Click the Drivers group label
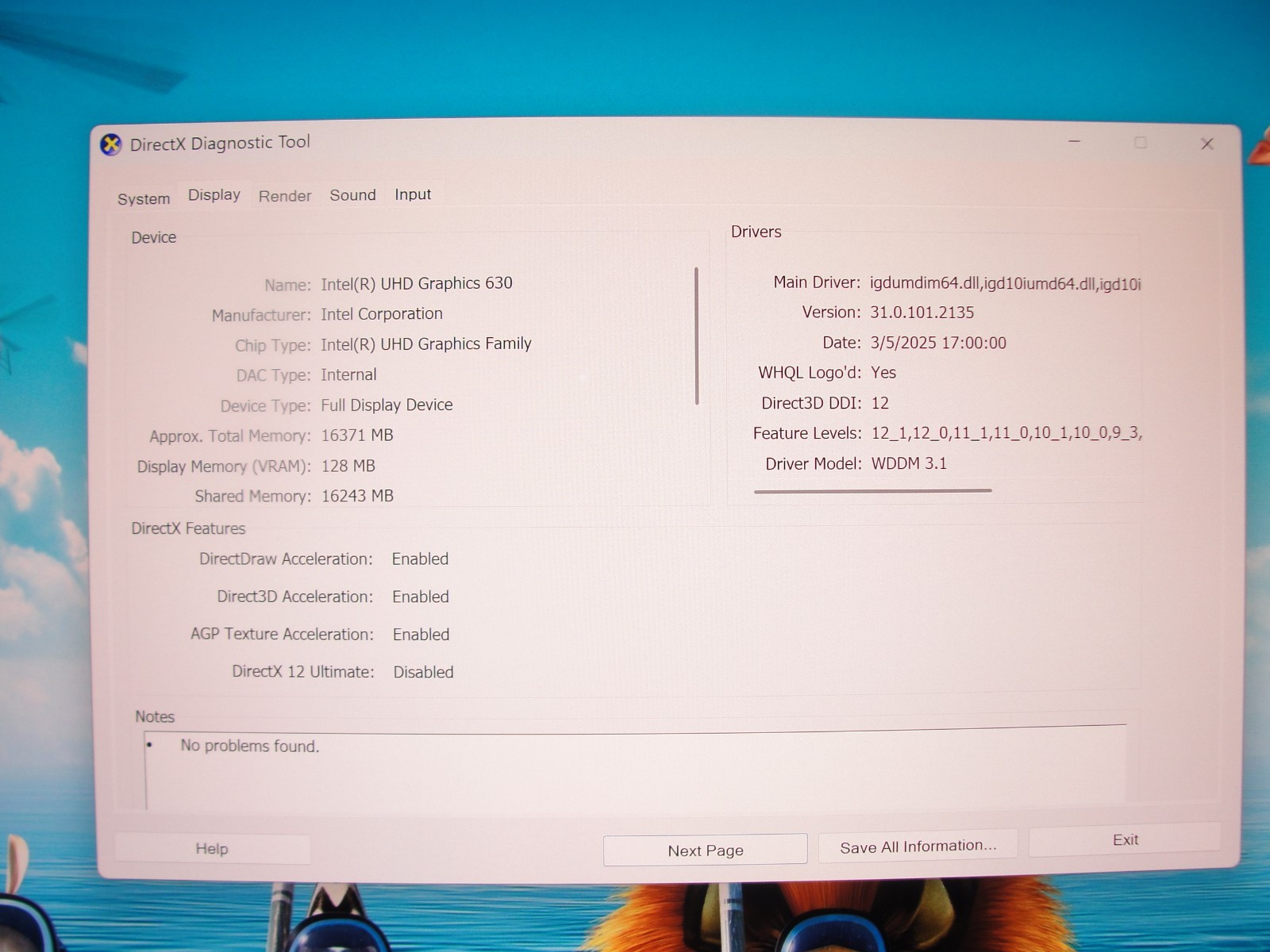 [x=756, y=232]
